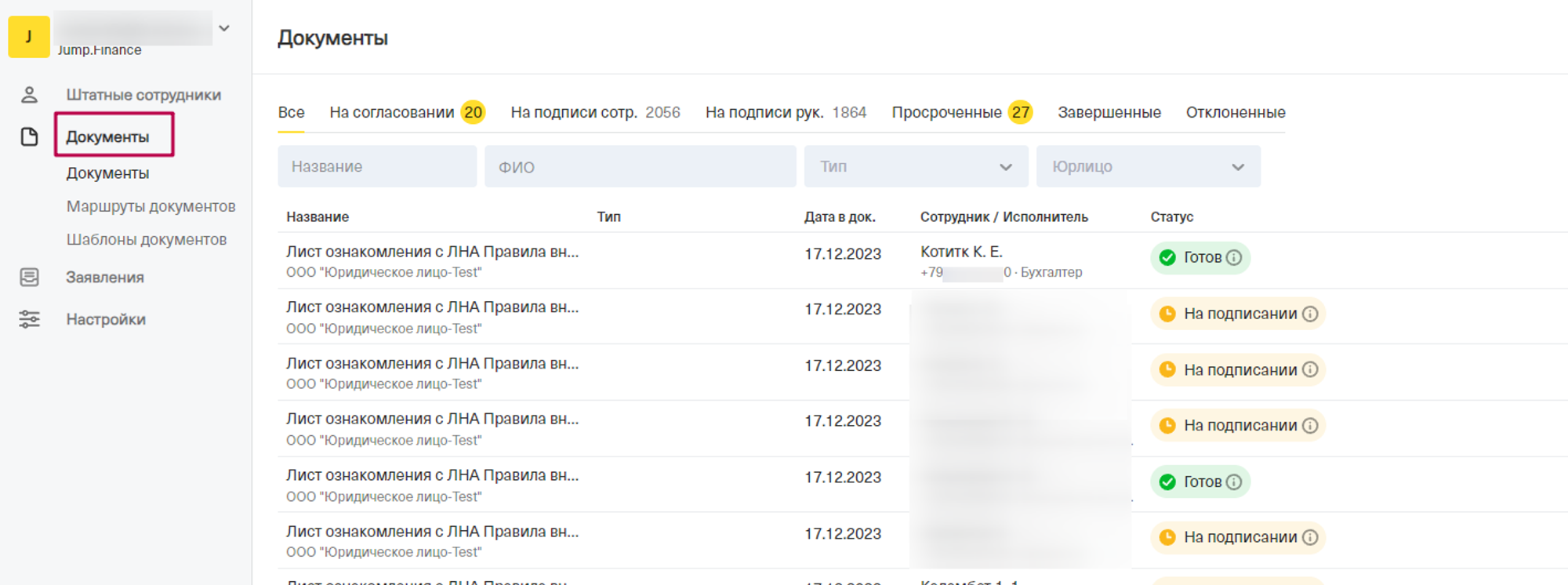Click the yellow J company logo

[28, 36]
